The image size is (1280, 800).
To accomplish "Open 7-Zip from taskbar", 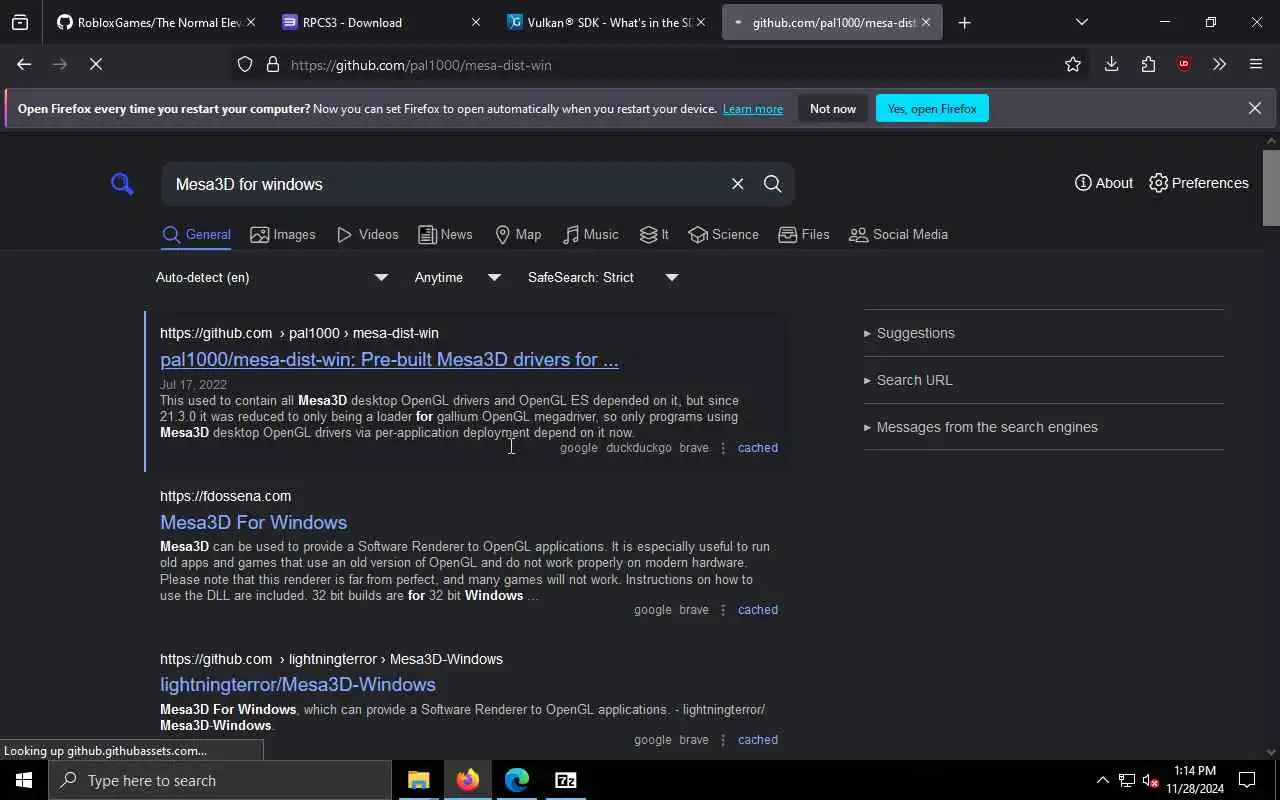I will pos(566,780).
